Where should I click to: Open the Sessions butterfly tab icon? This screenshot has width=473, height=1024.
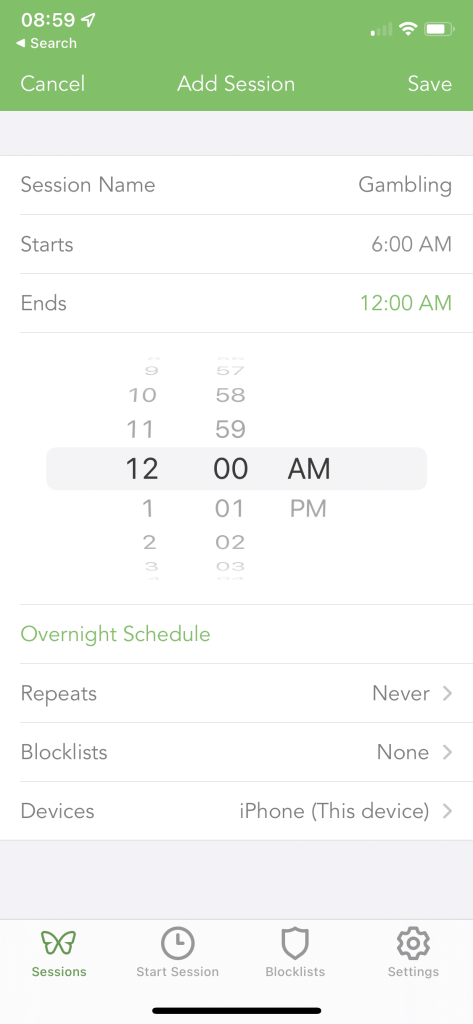coord(59,943)
